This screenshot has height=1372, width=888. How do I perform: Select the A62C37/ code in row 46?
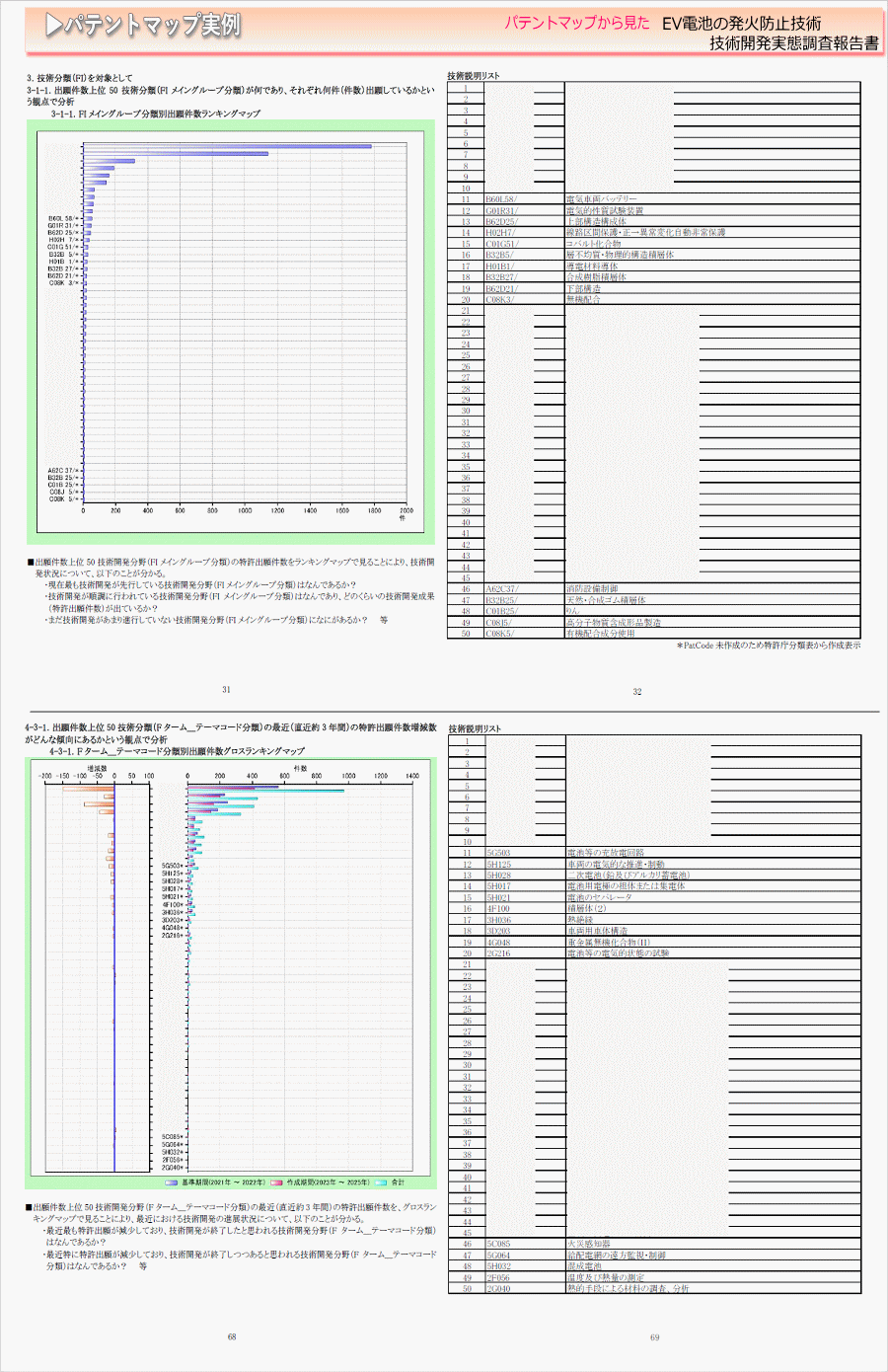(501, 589)
